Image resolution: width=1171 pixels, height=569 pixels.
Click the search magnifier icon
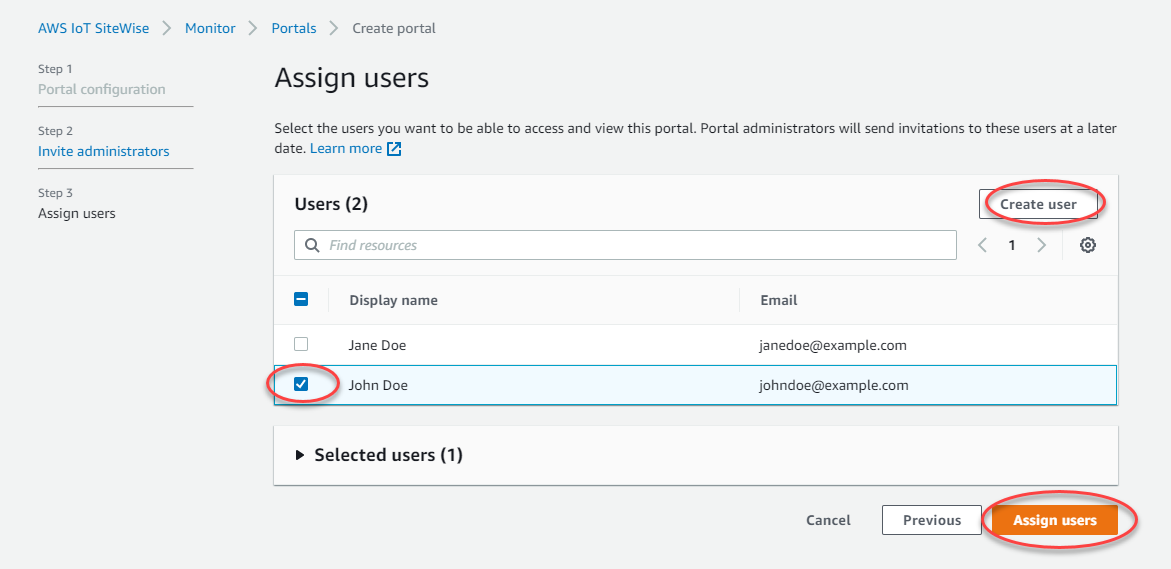[x=312, y=246]
